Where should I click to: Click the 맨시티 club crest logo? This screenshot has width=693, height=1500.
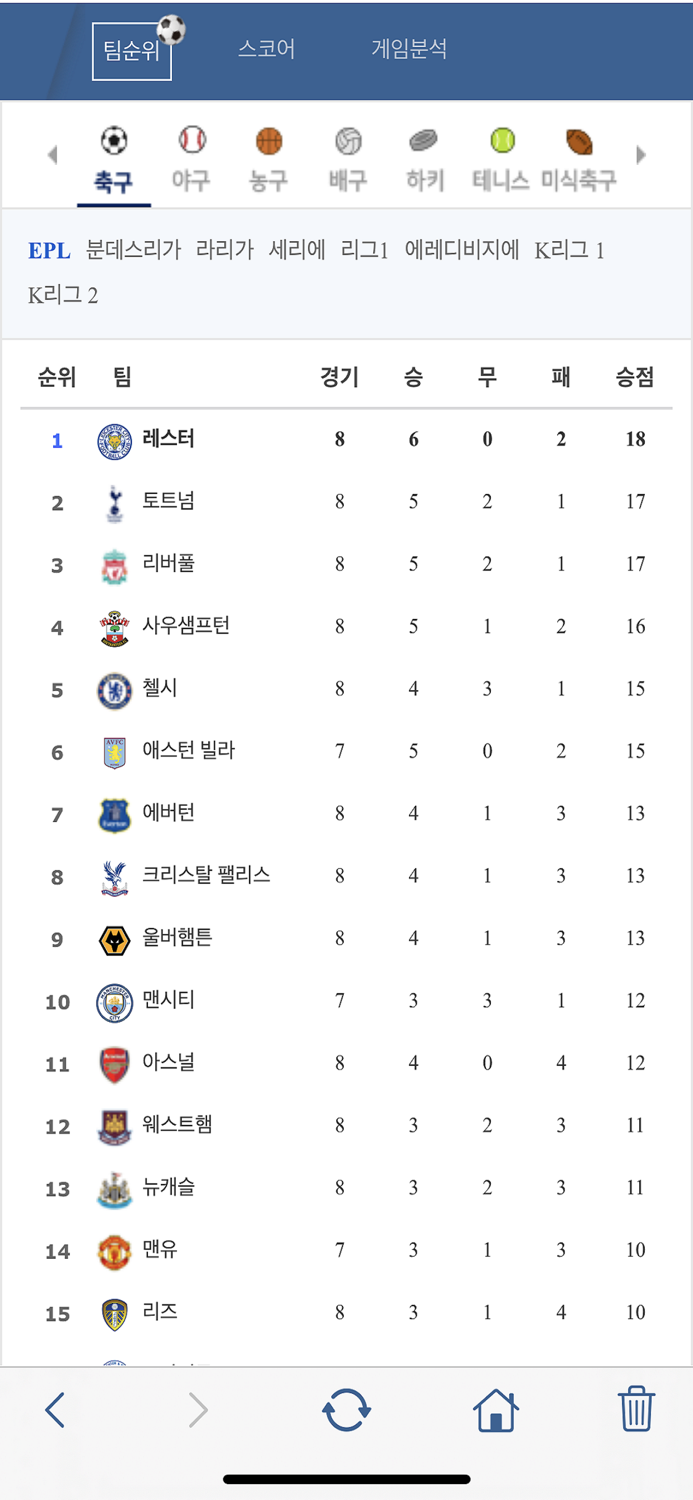click(x=113, y=1000)
